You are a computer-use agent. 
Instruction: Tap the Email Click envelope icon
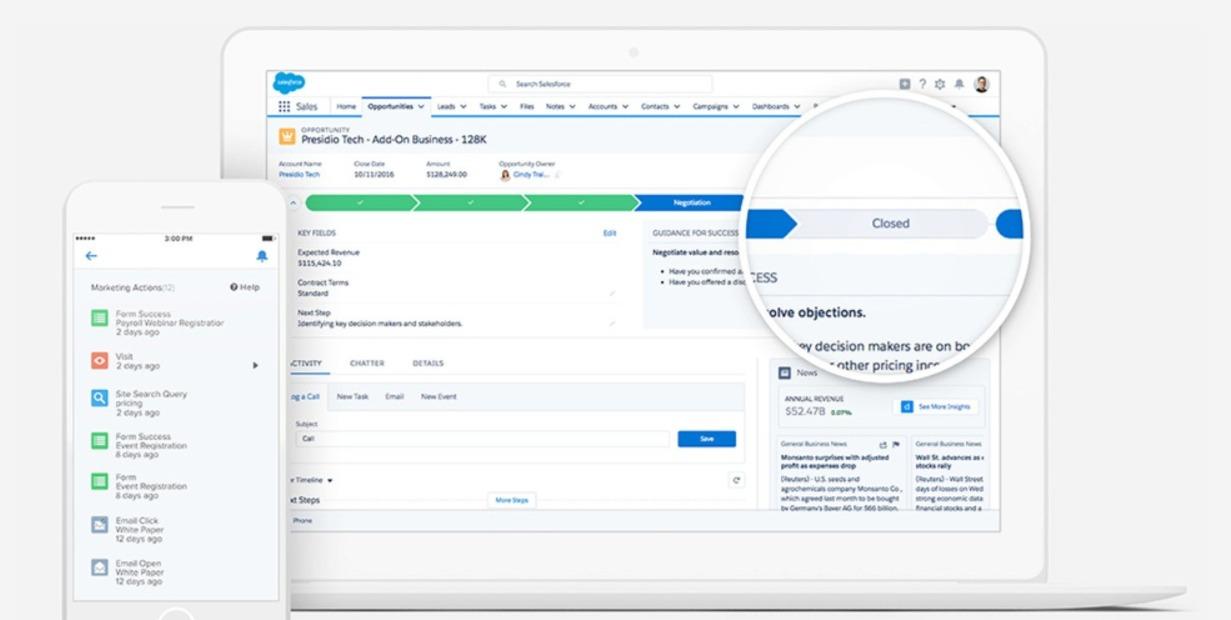pos(99,524)
